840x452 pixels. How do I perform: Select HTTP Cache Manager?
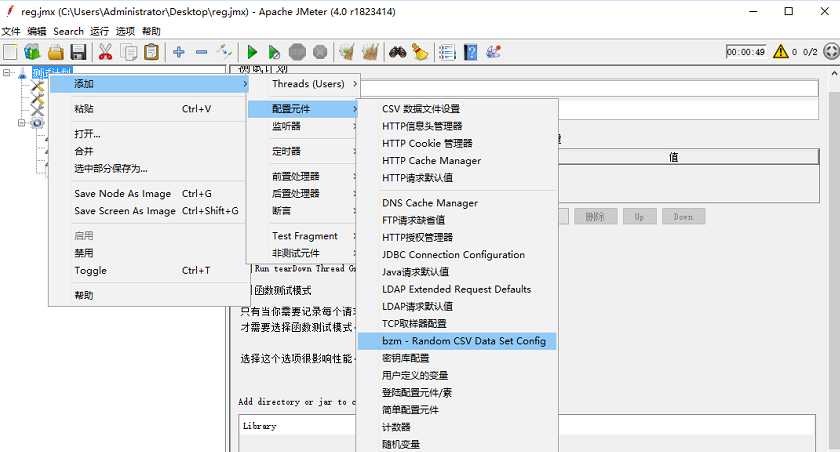coord(458,160)
